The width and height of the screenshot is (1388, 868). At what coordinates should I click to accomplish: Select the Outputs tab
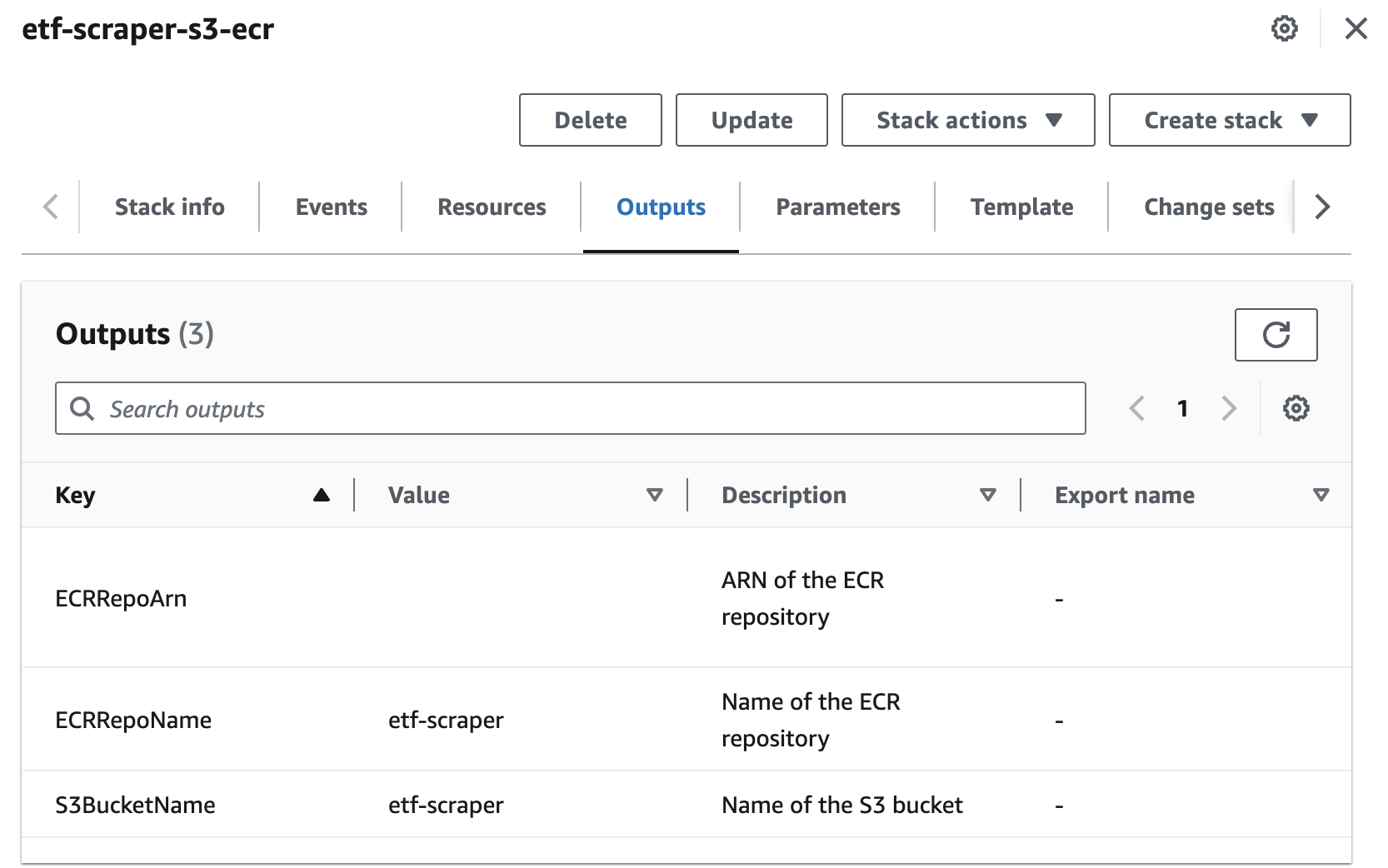[661, 207]
